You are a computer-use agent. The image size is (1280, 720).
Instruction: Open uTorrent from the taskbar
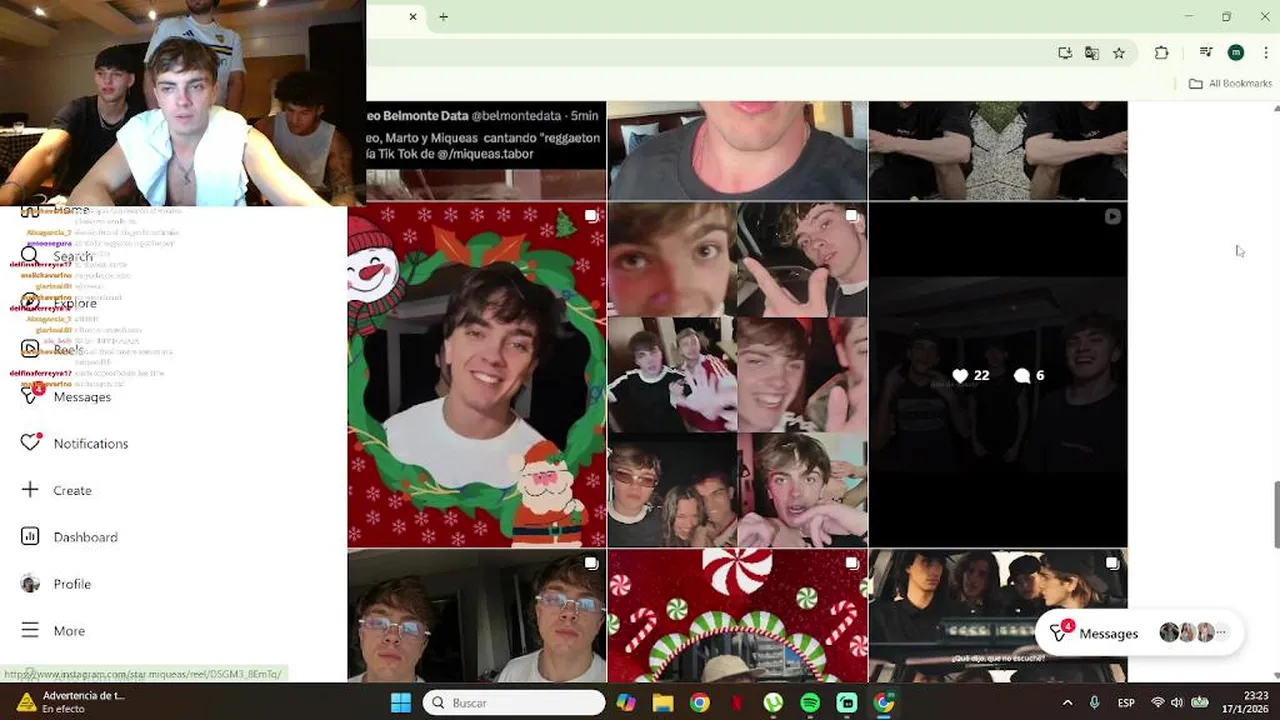[x=773, y=703]
